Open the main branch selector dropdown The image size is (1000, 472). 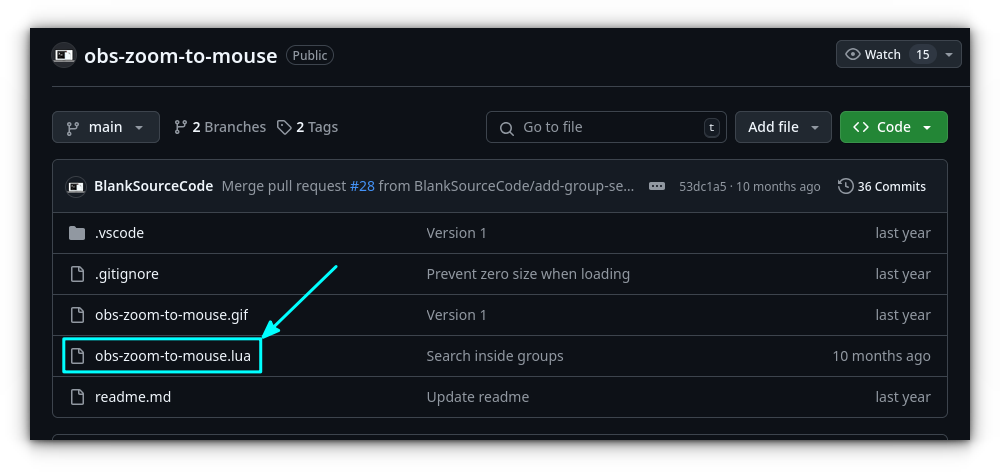click(x=105, y=127)
